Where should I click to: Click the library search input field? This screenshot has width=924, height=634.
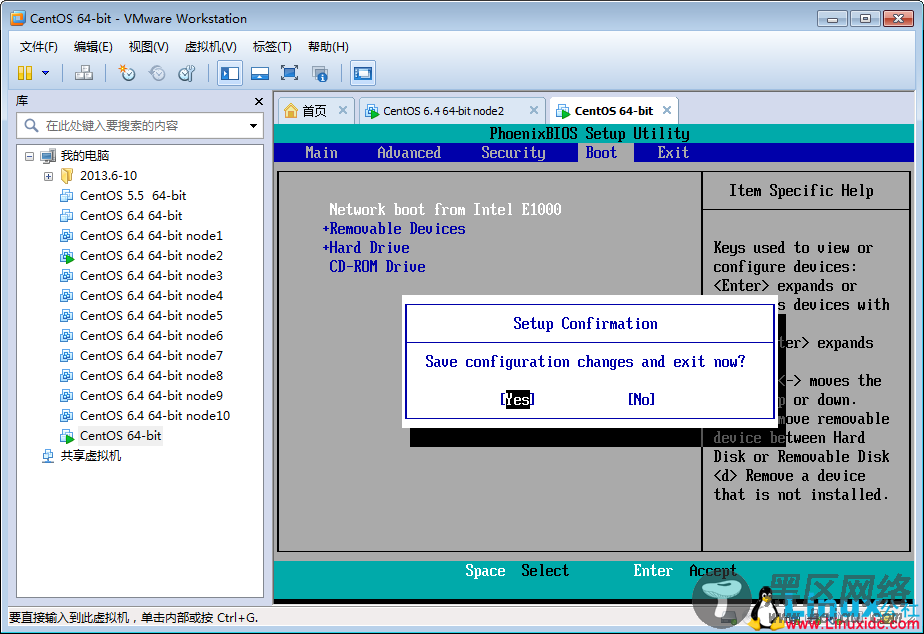click(140, 126)
